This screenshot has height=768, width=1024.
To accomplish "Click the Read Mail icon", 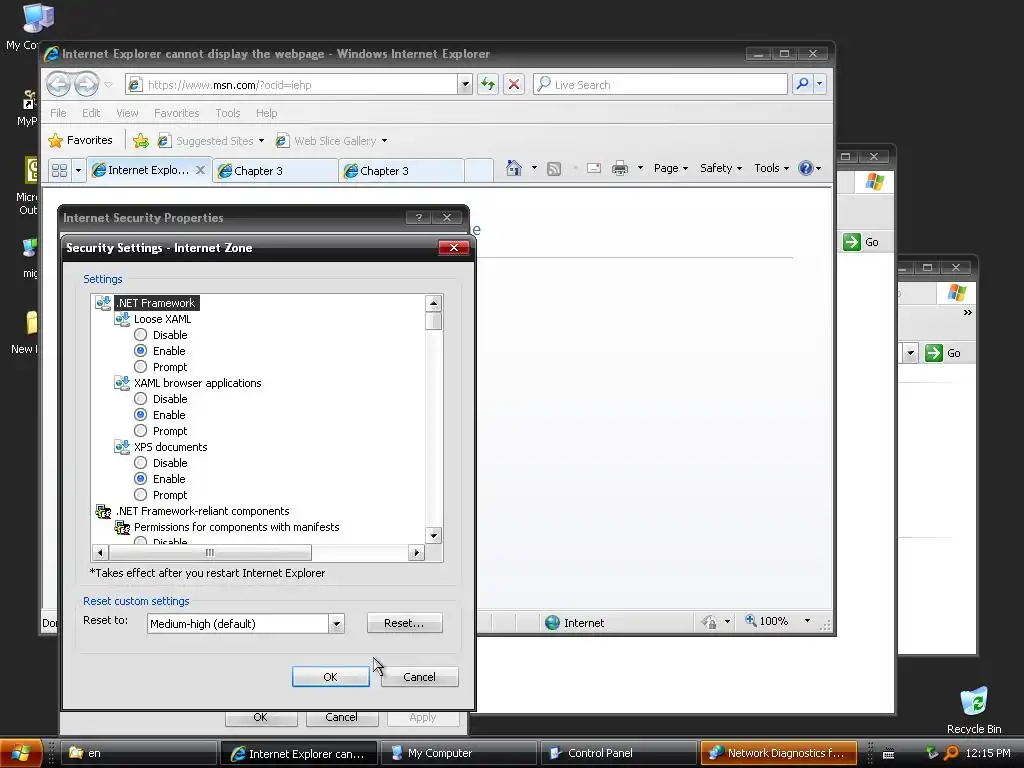I will click(594, 168).
